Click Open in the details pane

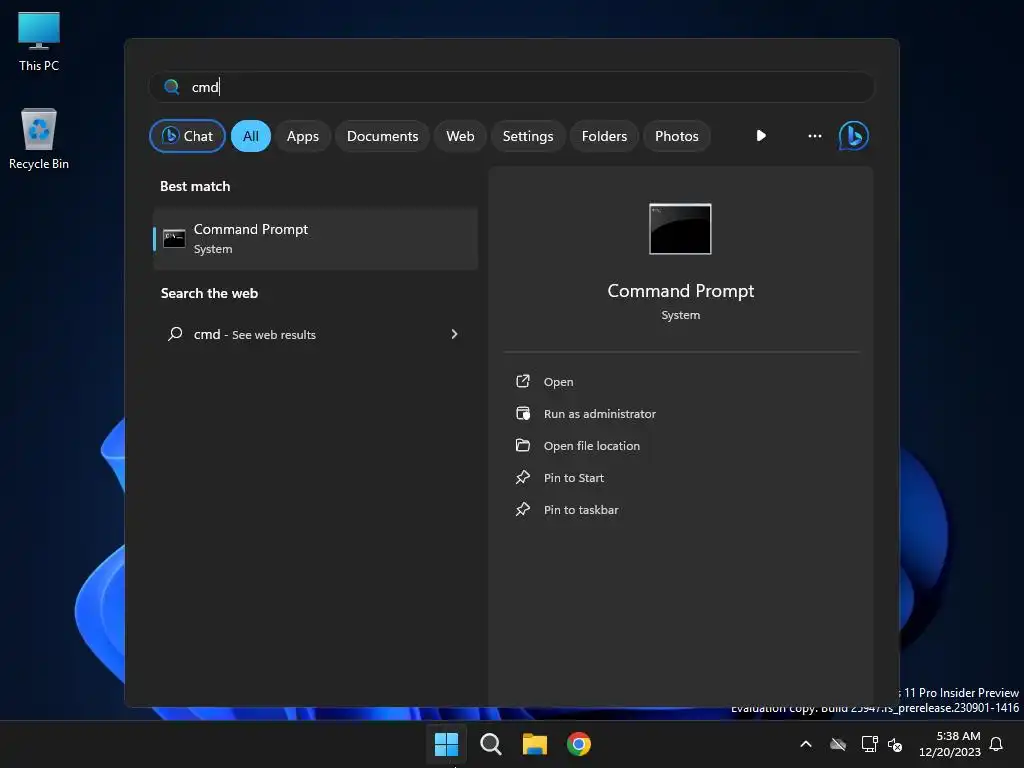tap(558, 382)
